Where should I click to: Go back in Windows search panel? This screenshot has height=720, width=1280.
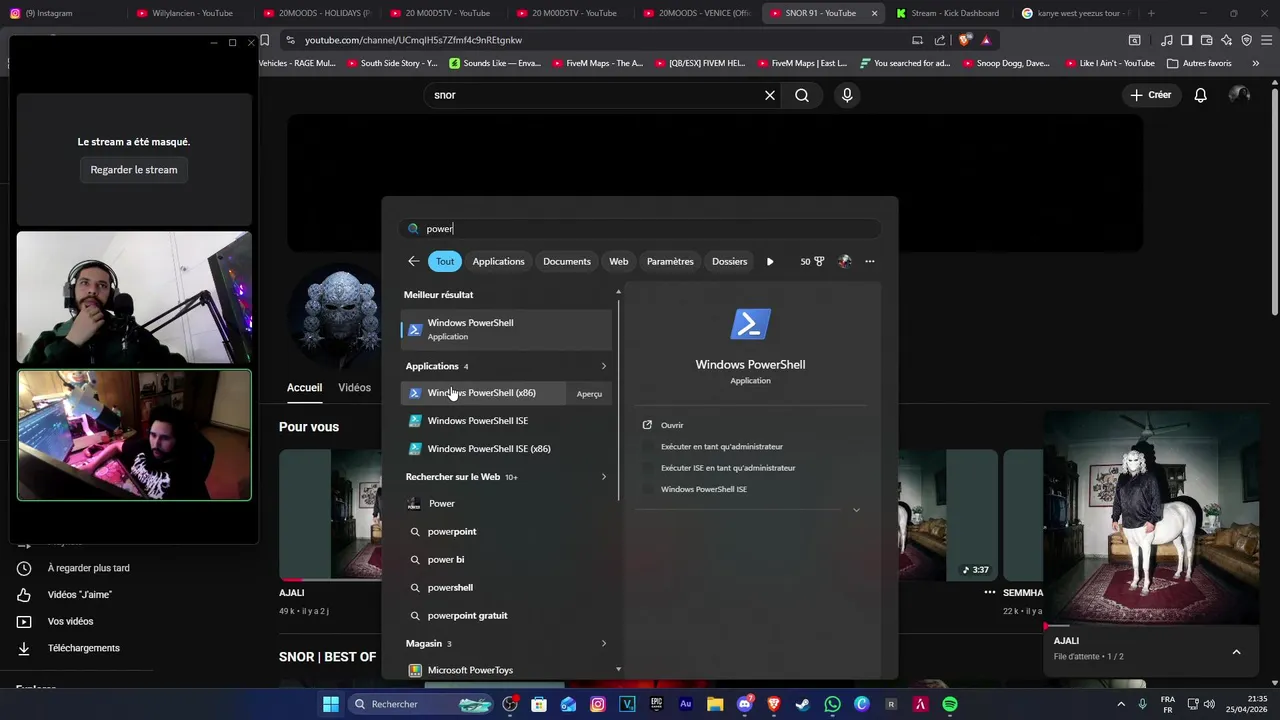tap(414, 261)
